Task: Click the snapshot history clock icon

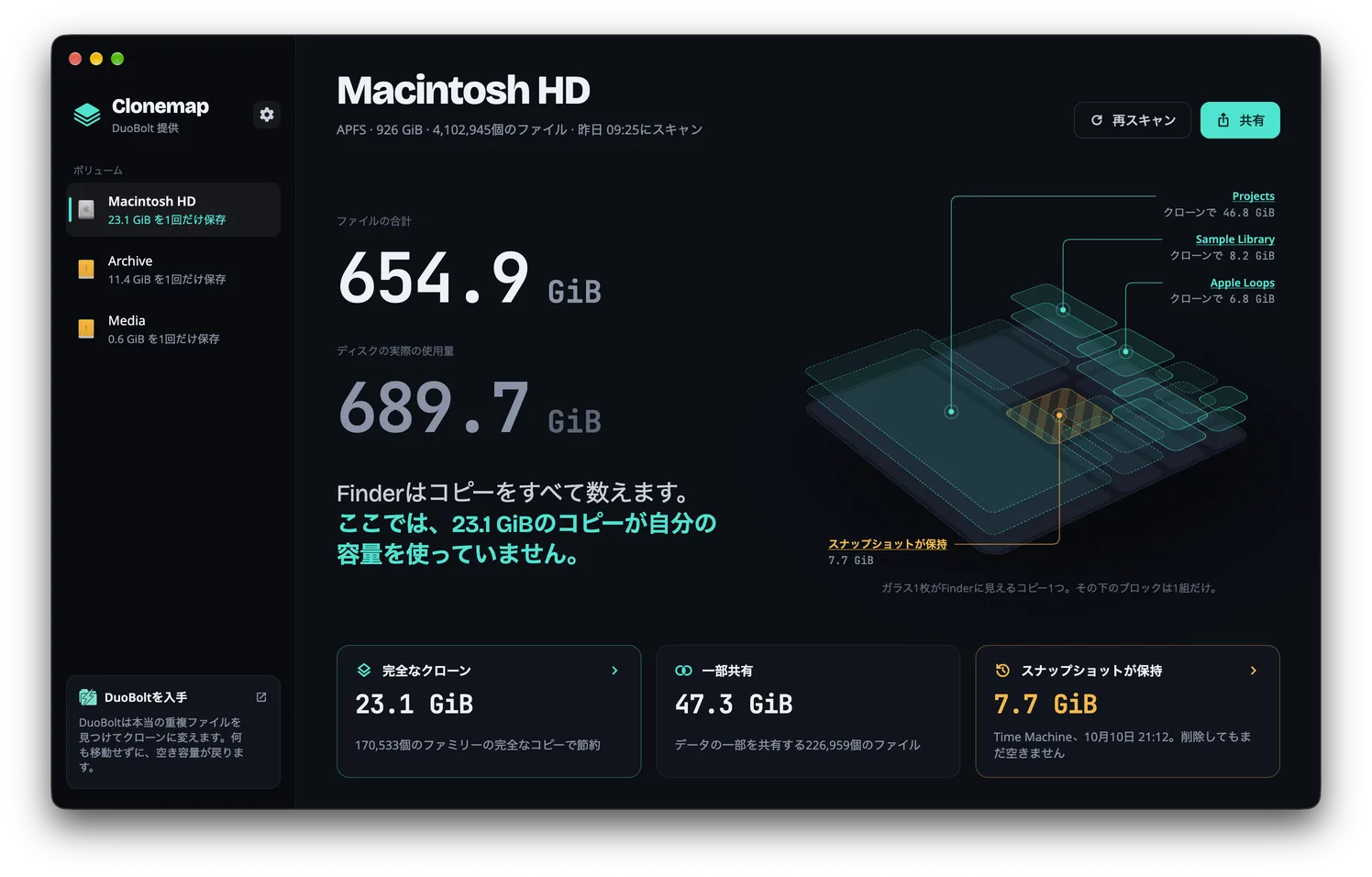Action: (1002, 671)
